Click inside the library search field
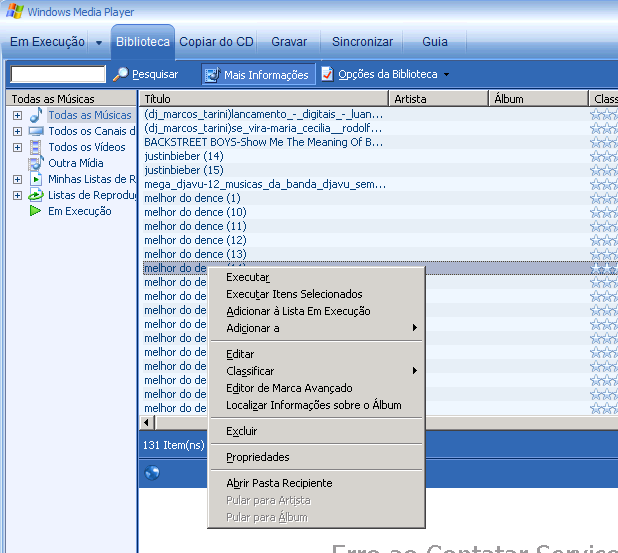Image resolution: width=618 pixels, height=553 pixels. pyautogui.click(x=58, y=74)
